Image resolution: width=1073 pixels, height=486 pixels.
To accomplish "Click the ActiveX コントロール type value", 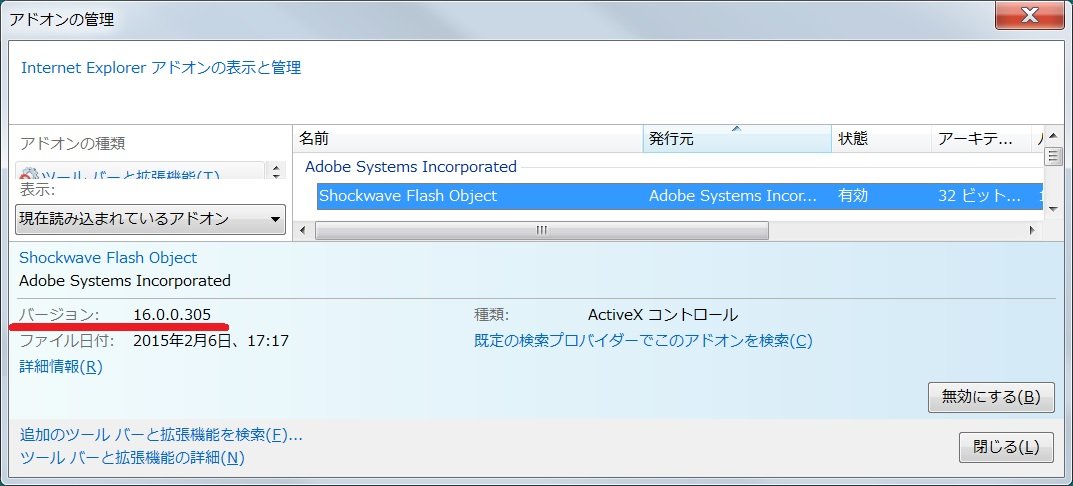I will pos(662,315).
